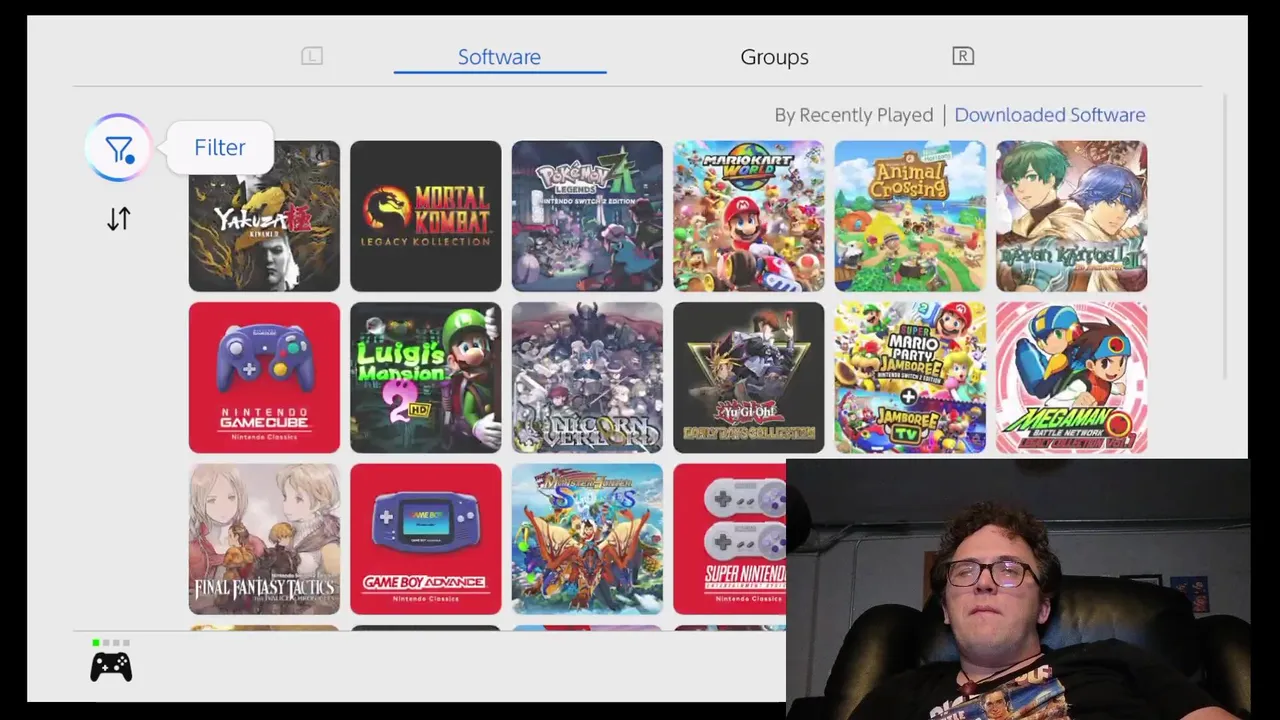Click the By Recently Played label
The width and height of the screenshot is (1280, 720).
853,115
